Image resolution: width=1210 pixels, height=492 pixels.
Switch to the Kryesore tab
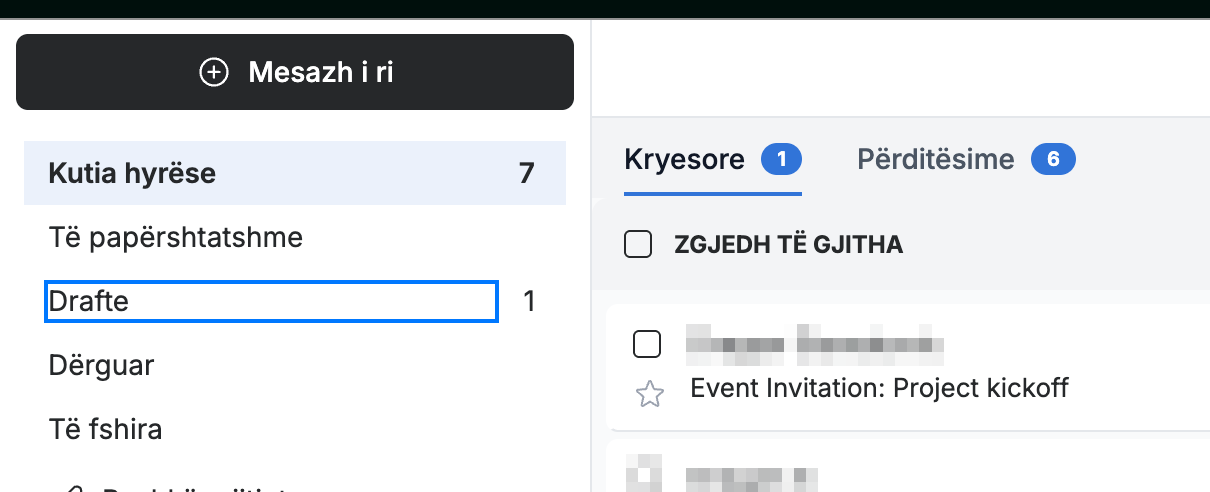point(684,159)
